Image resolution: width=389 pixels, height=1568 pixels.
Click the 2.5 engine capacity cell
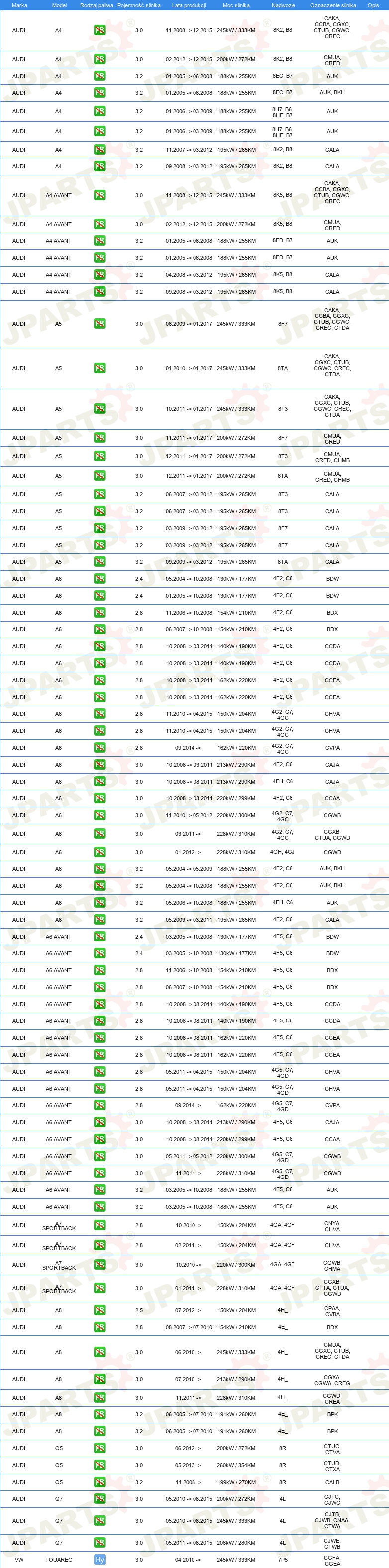(x=139, y=1310)
